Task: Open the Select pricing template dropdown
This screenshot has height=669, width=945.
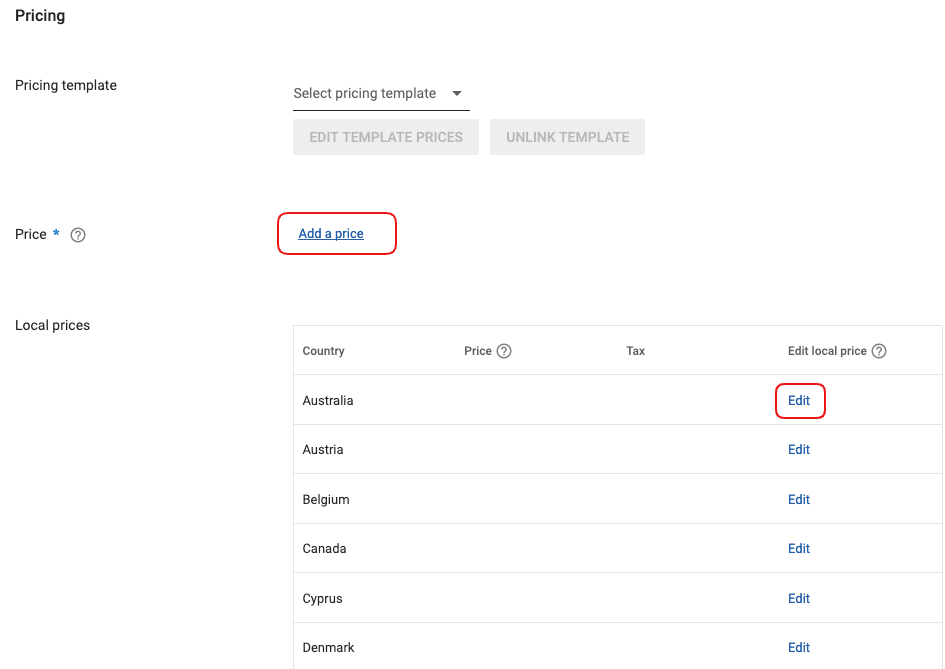Action: click(x=380, y=94)
